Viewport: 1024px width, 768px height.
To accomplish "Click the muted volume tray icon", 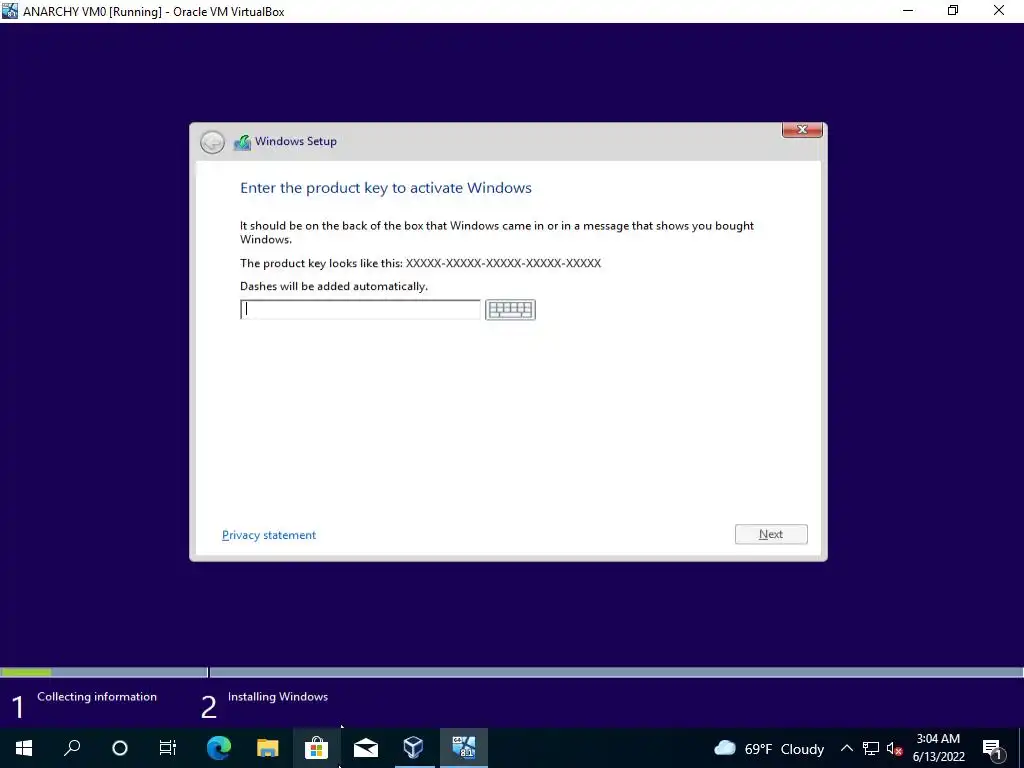I will point(894,748).
